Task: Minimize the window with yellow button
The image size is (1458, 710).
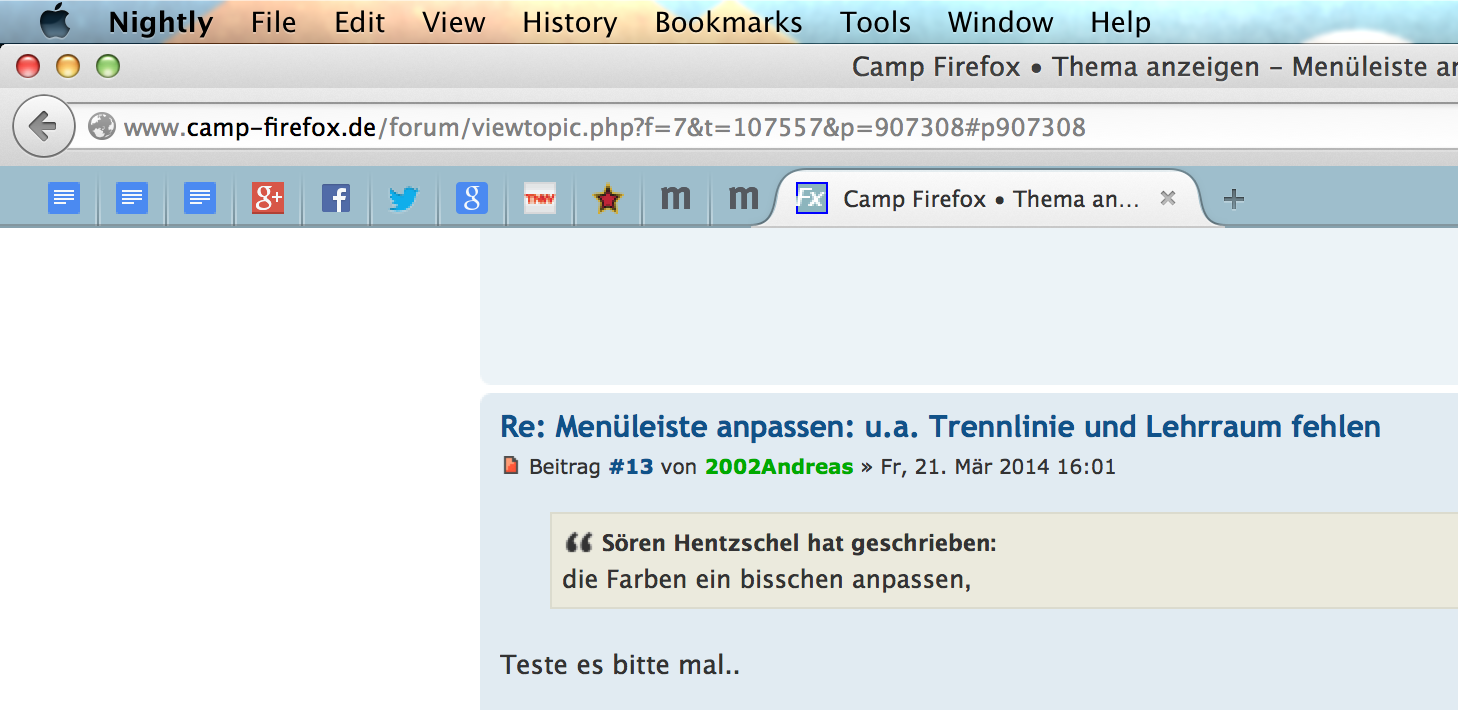Action: [x=67, y=67]
